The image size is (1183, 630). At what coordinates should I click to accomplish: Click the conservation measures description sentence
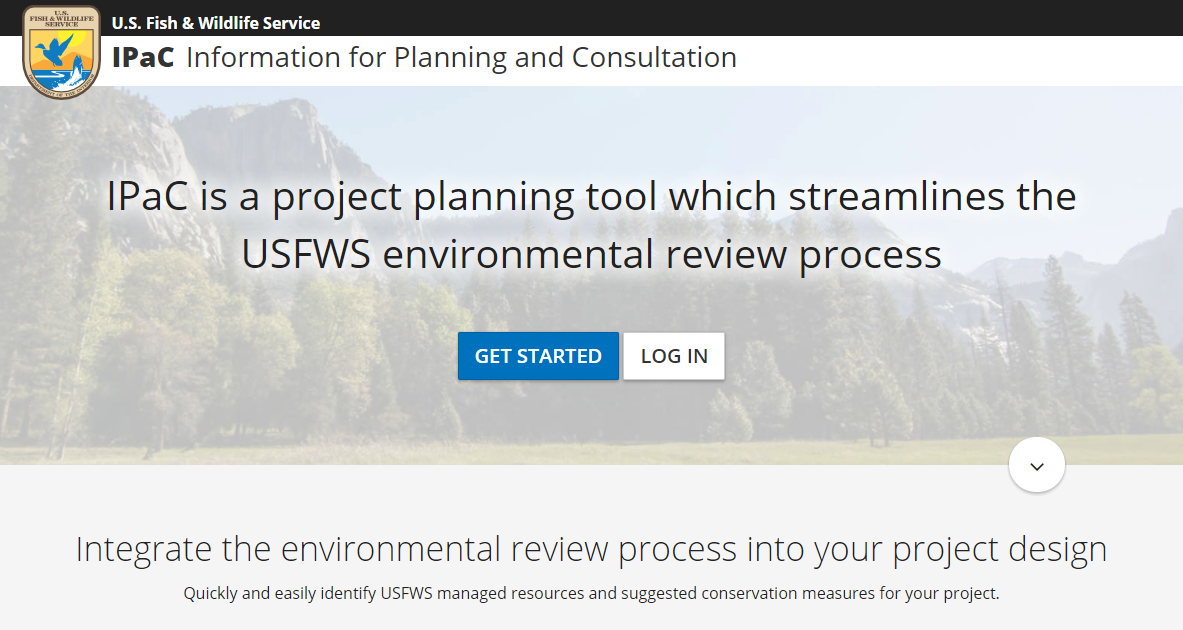591,592
